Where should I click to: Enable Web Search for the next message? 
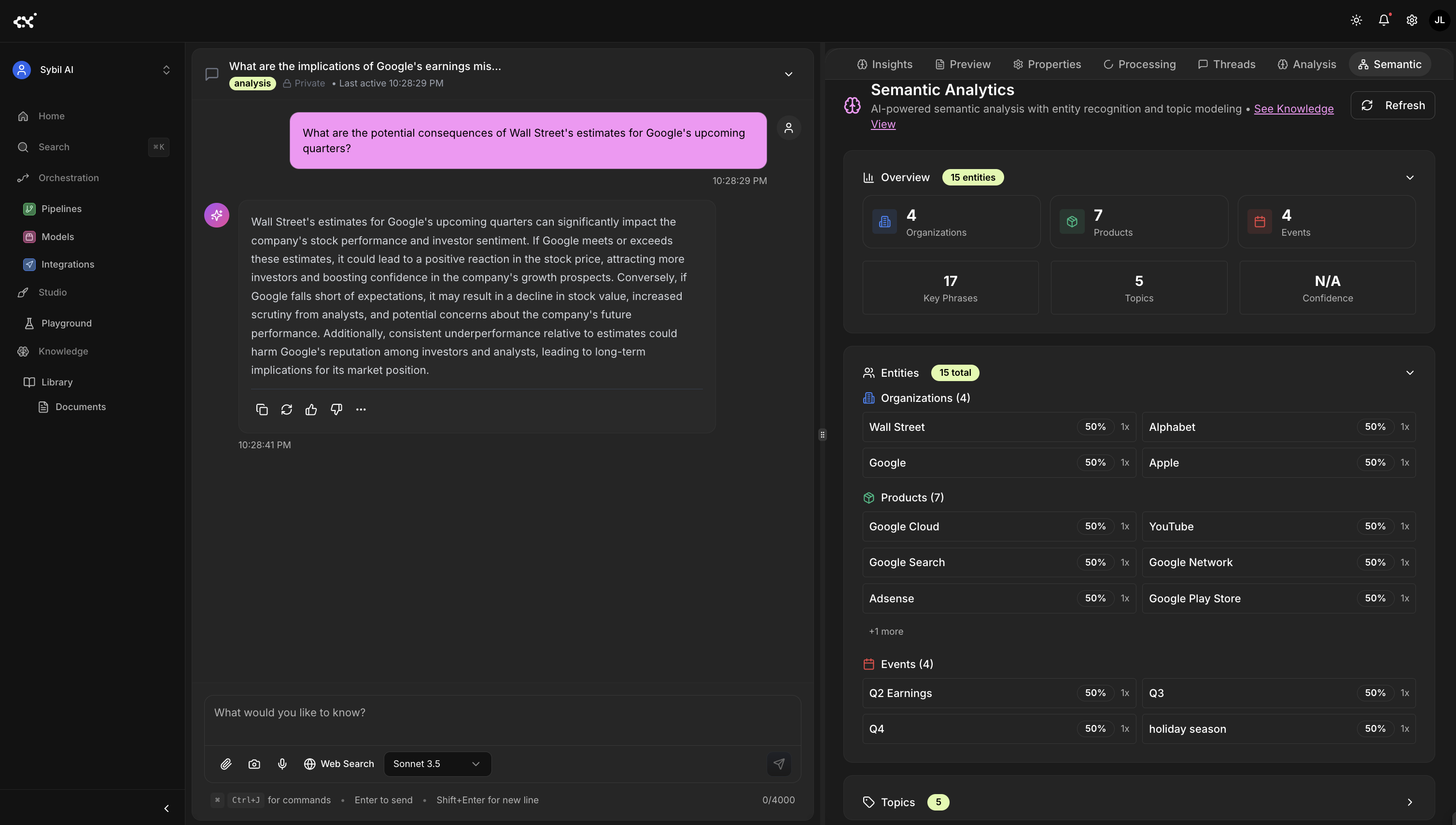[x=339, y=764]
